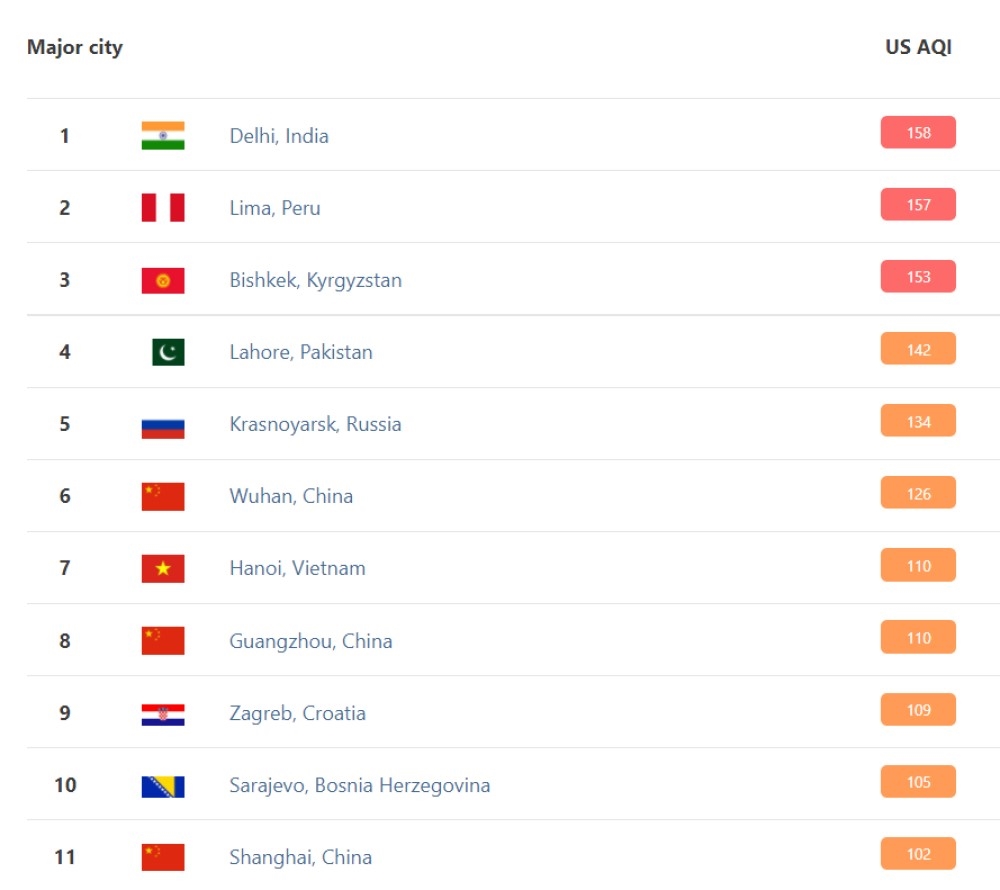Click the China flag beside Shanghai
The width and height of the screenshot is (1000, 890).
163,857
